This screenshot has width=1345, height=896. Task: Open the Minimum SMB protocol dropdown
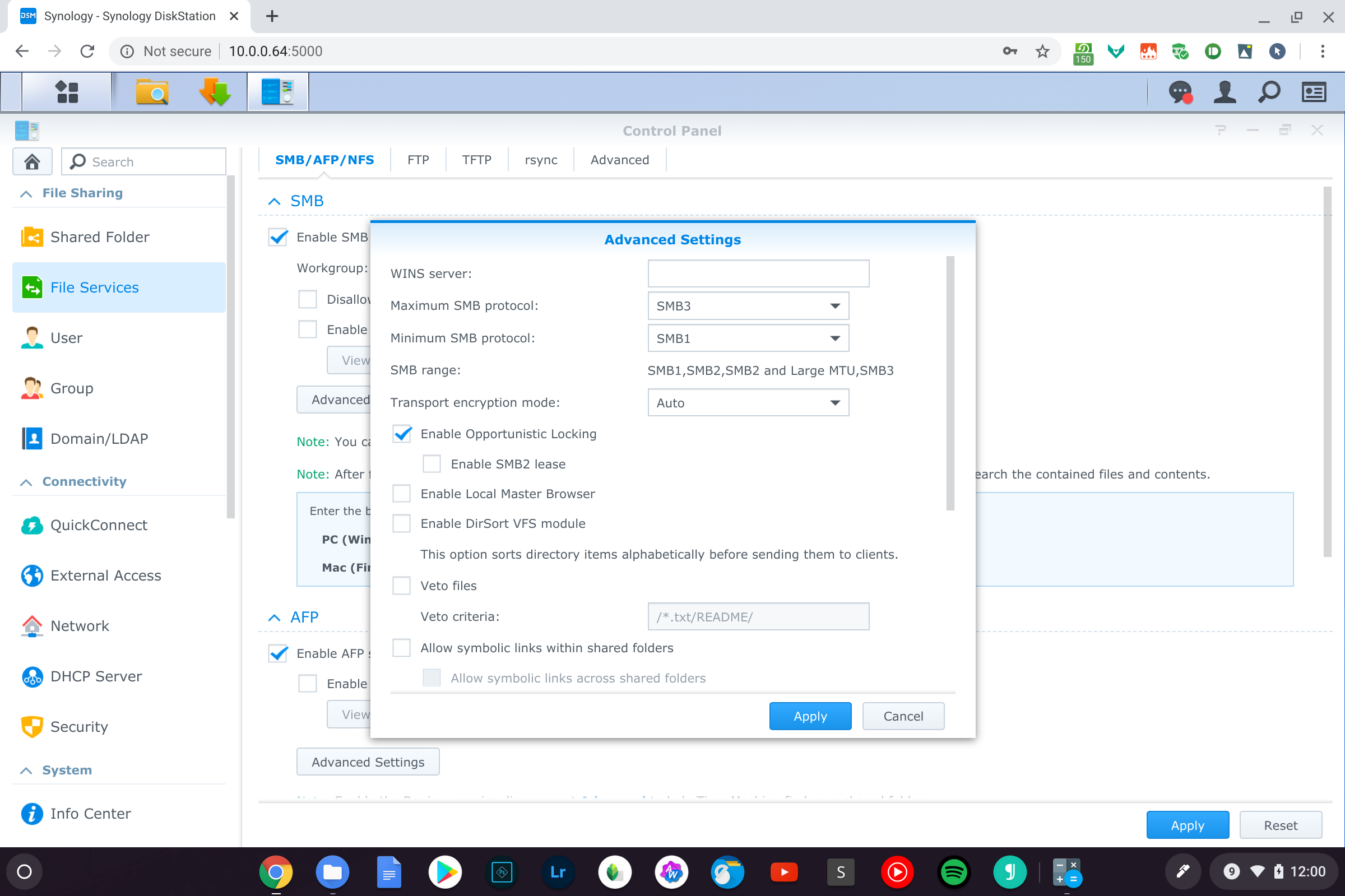click(x=748, y=338)
